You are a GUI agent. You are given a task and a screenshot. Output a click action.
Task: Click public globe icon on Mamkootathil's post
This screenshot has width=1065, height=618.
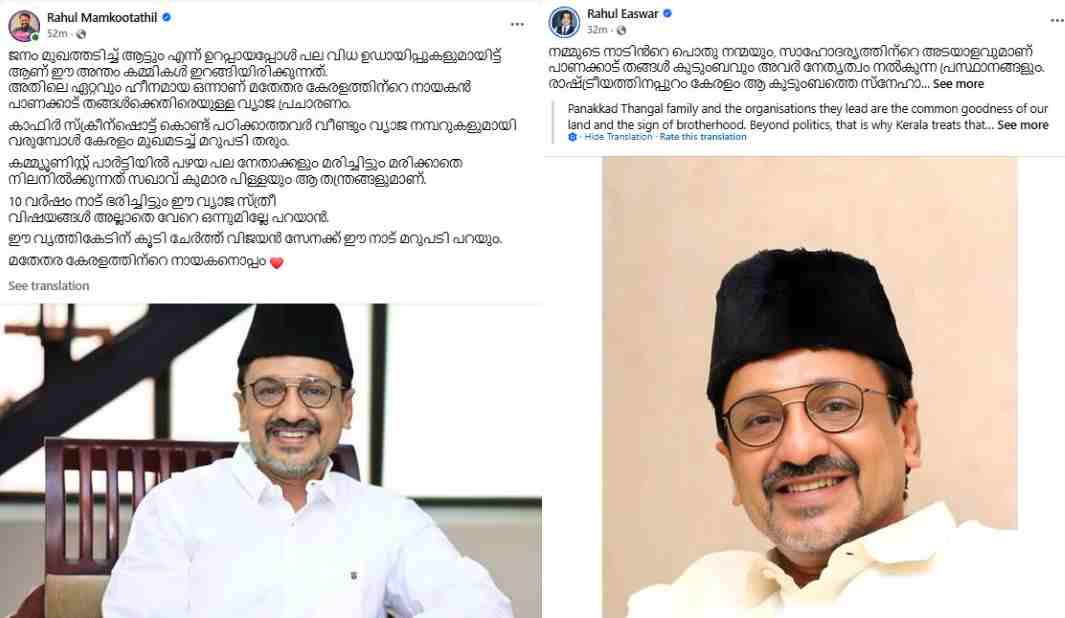(81, 34)
